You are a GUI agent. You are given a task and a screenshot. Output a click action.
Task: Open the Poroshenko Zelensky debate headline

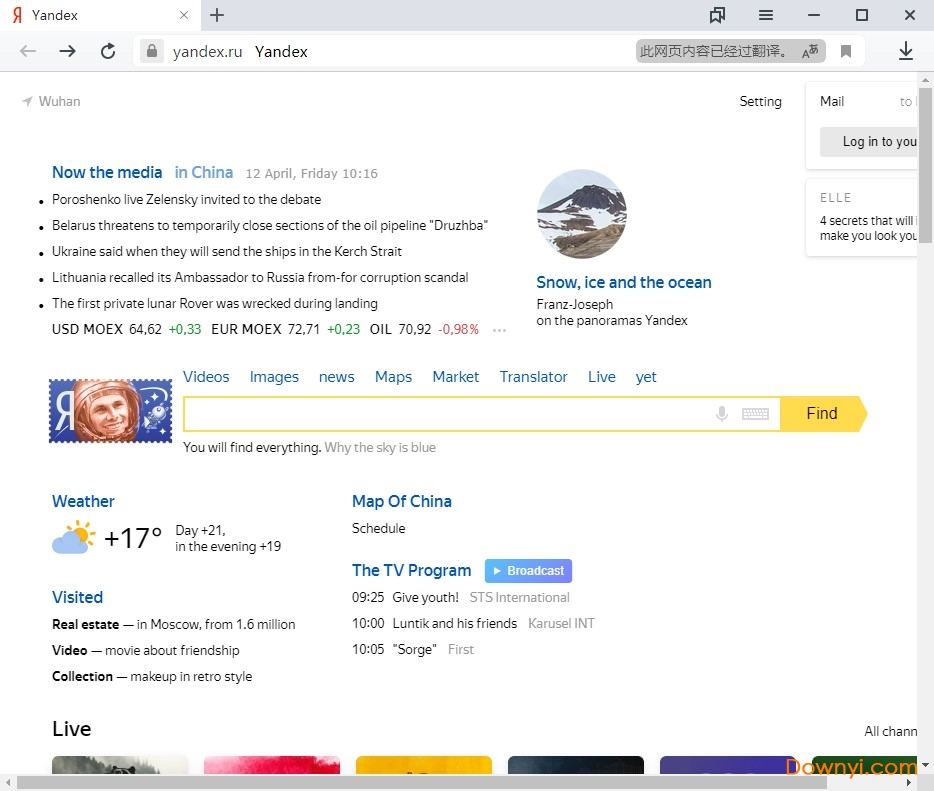click(186, 200)
